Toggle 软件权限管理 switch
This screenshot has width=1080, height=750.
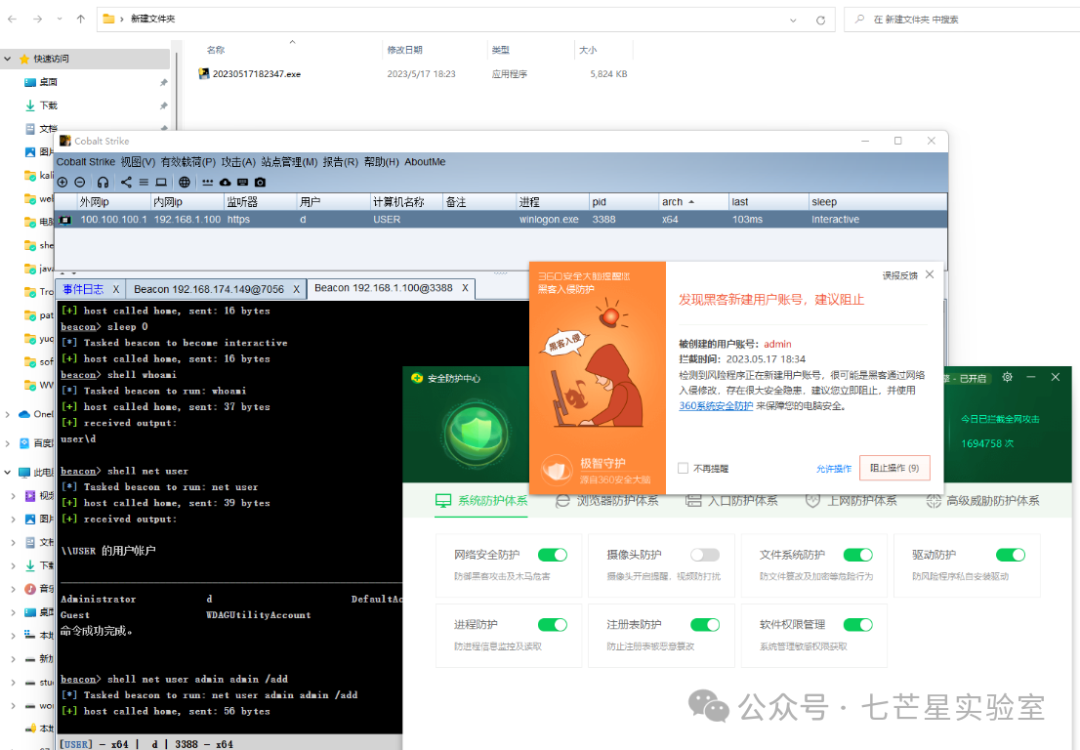point(858,625)
